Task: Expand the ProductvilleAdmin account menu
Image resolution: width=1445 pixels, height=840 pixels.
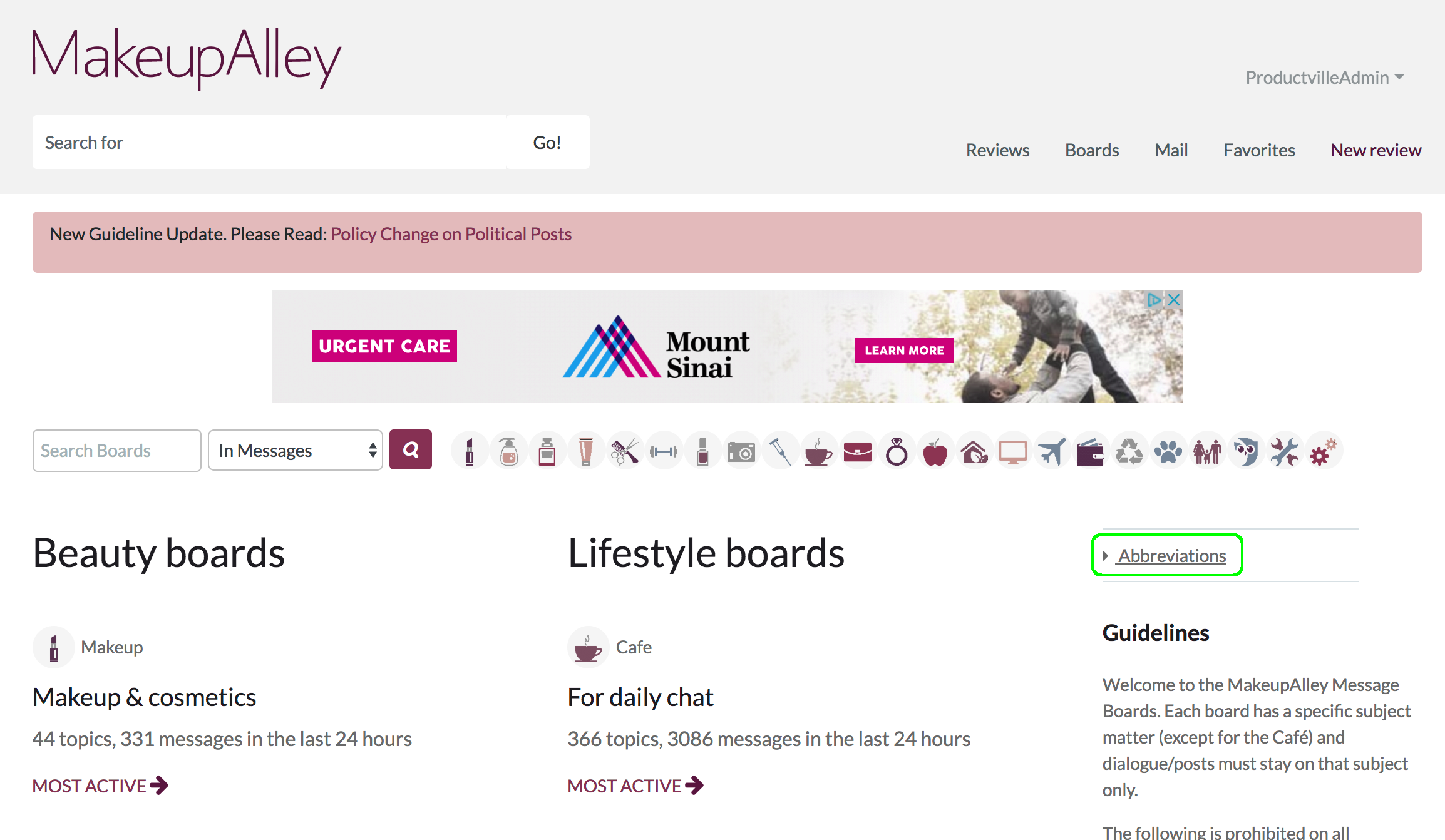Action: click(1325, 78)
